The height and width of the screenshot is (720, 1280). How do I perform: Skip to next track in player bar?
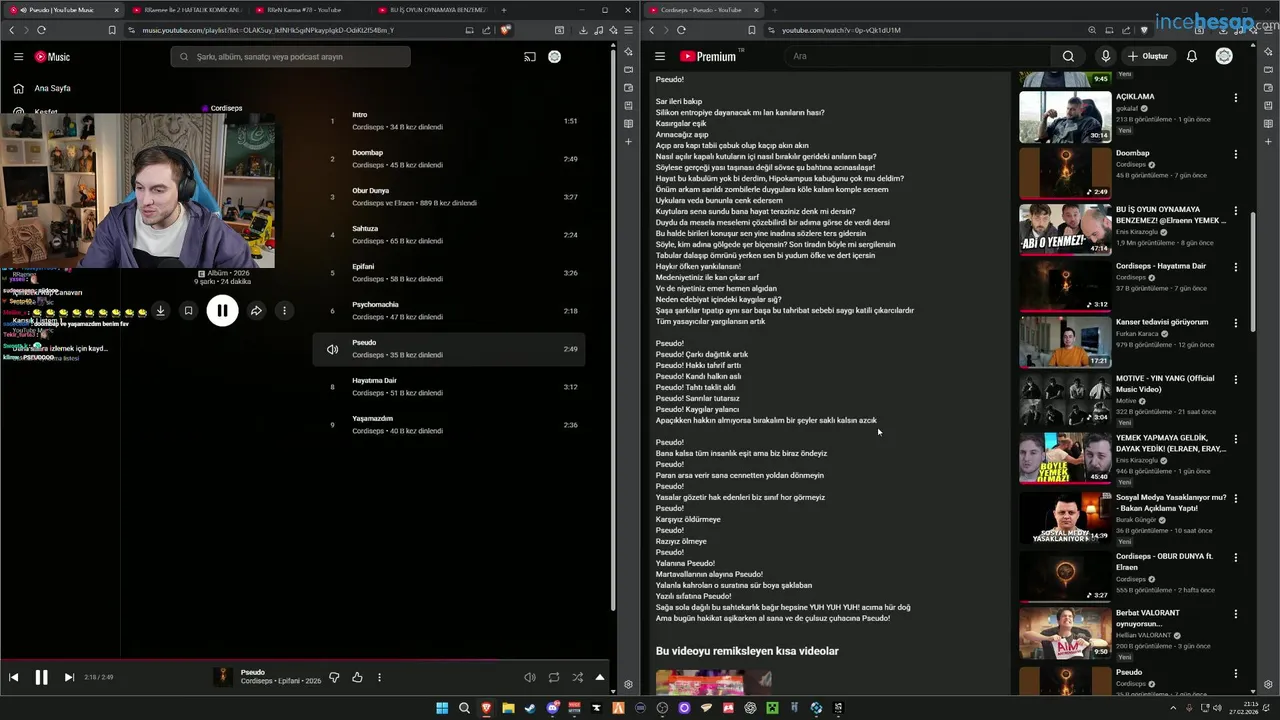click(x=69, y=677)
